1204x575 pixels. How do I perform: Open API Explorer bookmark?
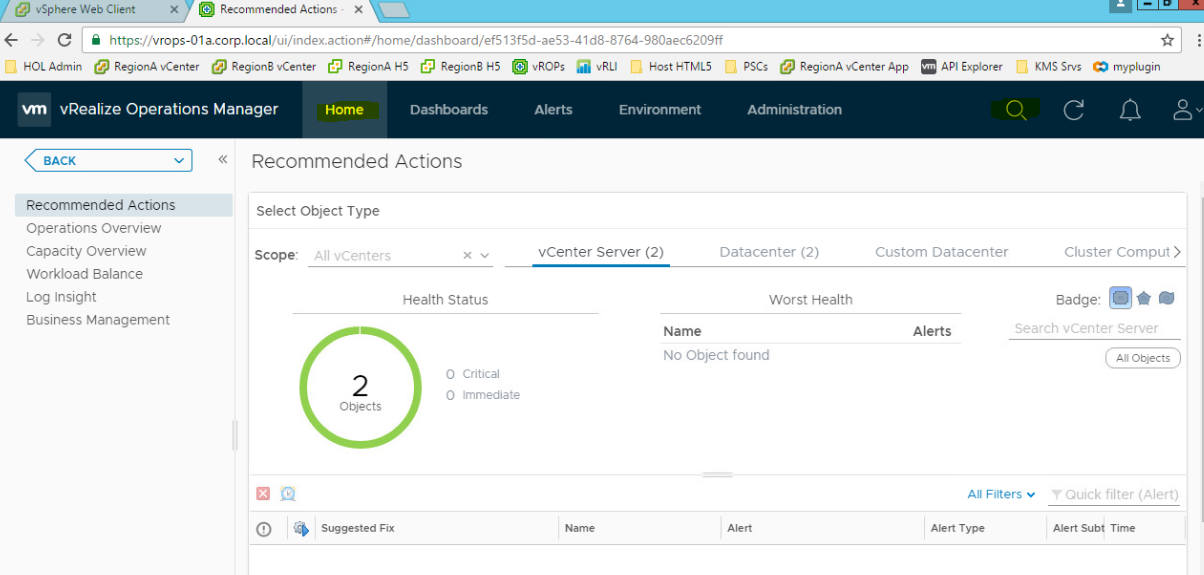pos(962,67)
